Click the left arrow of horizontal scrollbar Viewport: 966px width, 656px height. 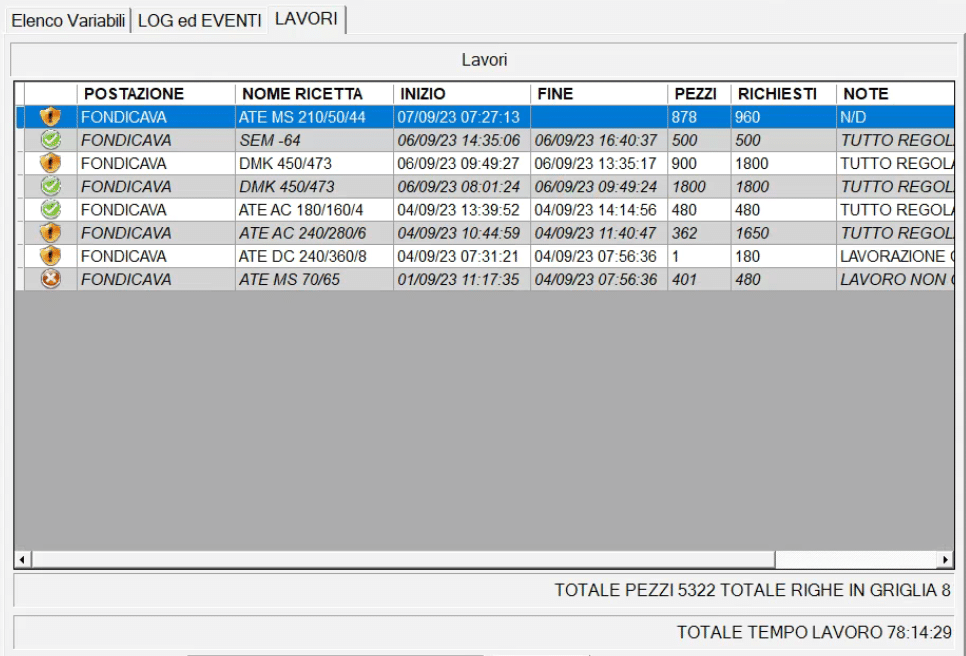point(23,559)
